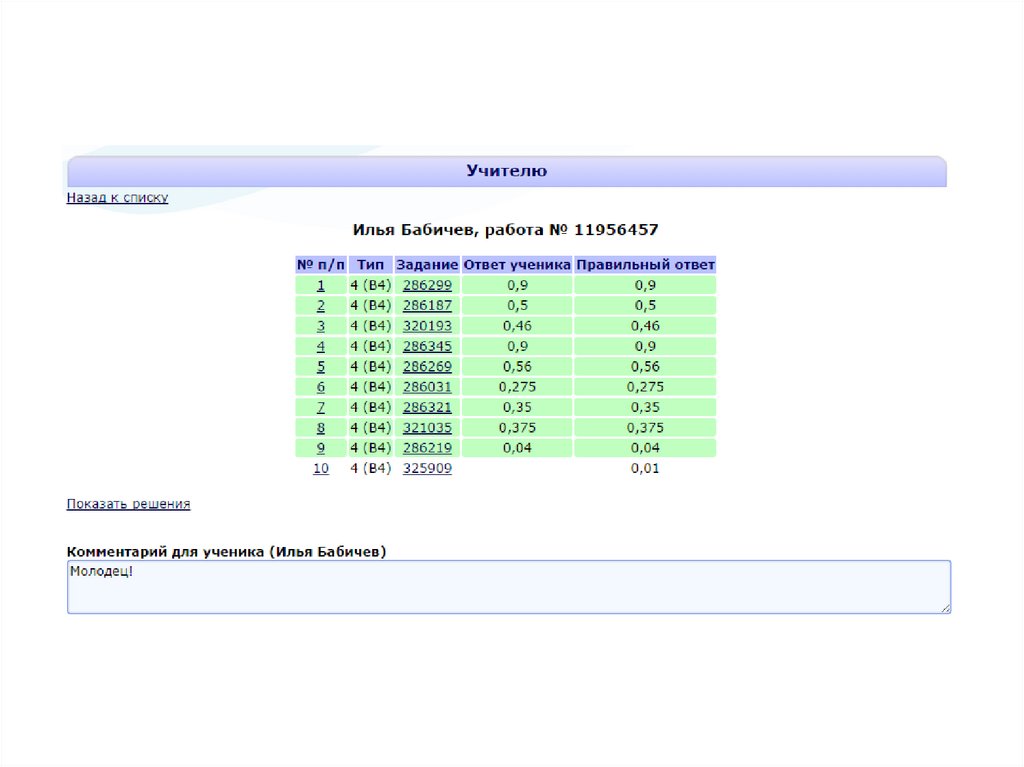Open task link 286345
The width and height of the screenshot is (1024, 767).
[427, 346]
